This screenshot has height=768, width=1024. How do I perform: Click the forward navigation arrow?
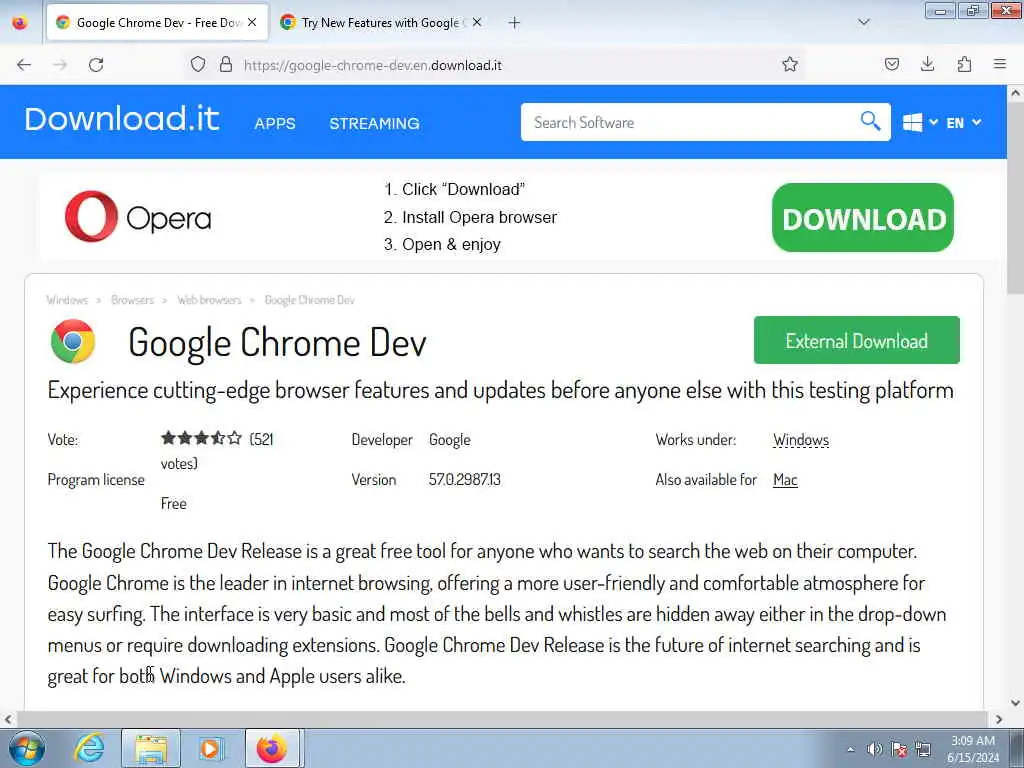60,65
